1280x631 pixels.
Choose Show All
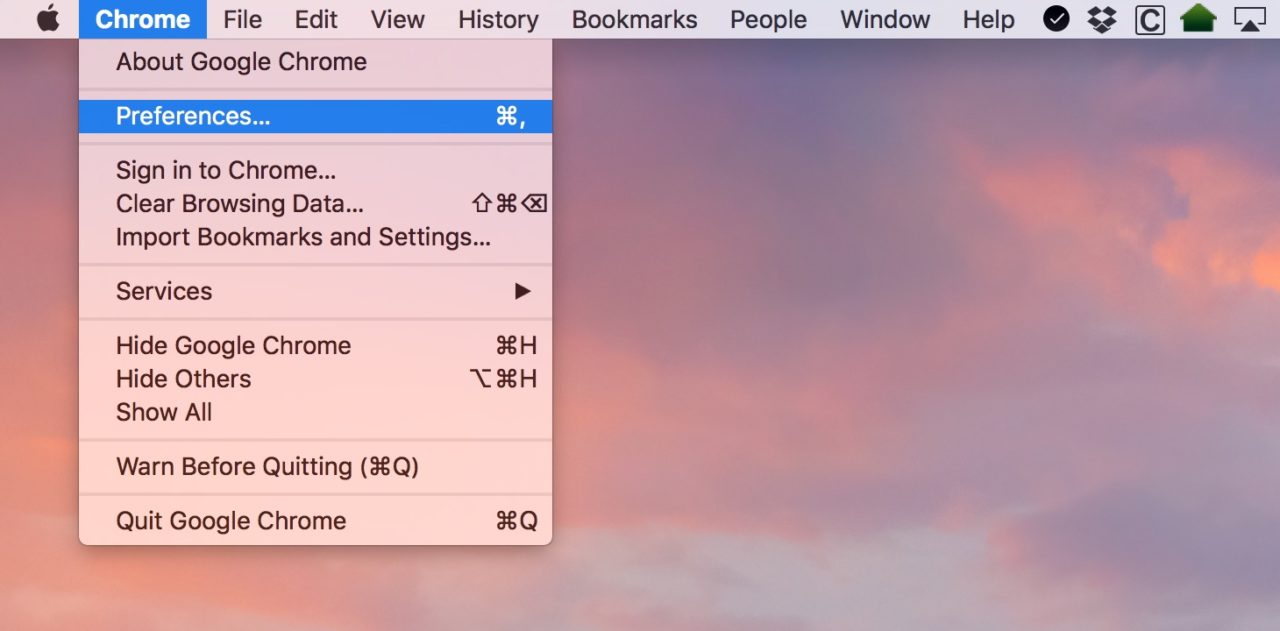(315, 412)
